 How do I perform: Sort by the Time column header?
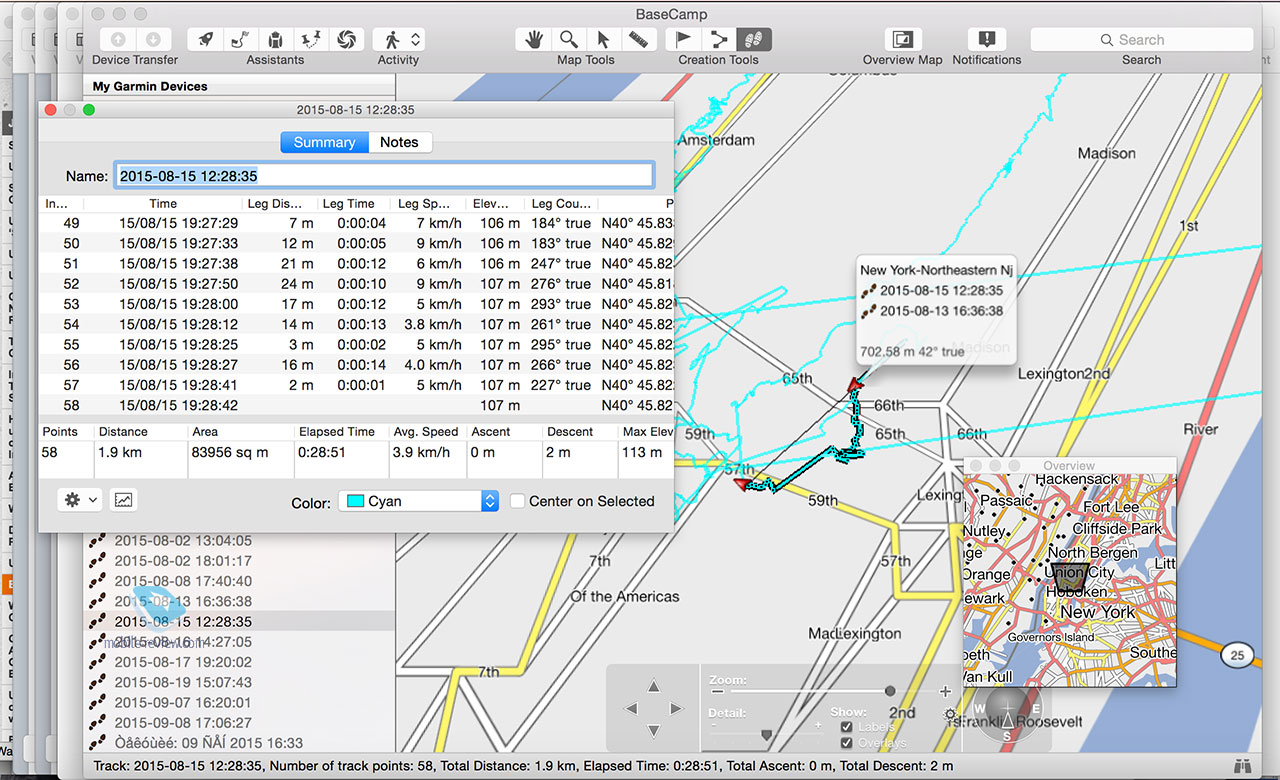(x=163, y=203)
